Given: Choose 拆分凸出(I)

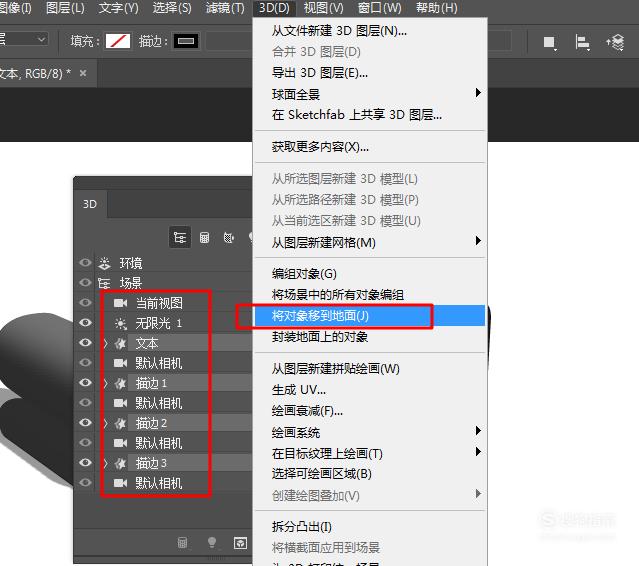Looking at the screenshot, I should pos(370,526).
